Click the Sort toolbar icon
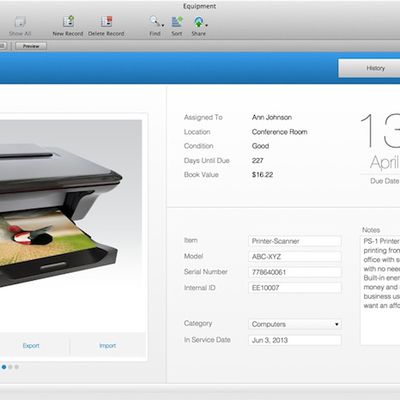Viewport: 400px width, 400px height. pos(177,22)
